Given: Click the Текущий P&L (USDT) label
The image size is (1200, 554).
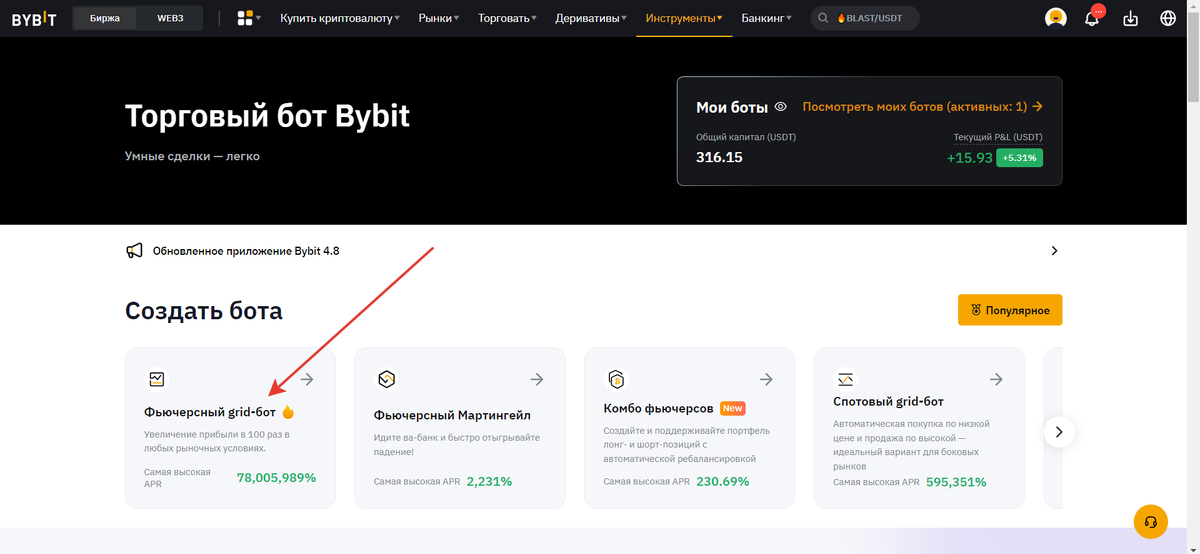Looking at the screenshot, I should click(x=998, y=137).
